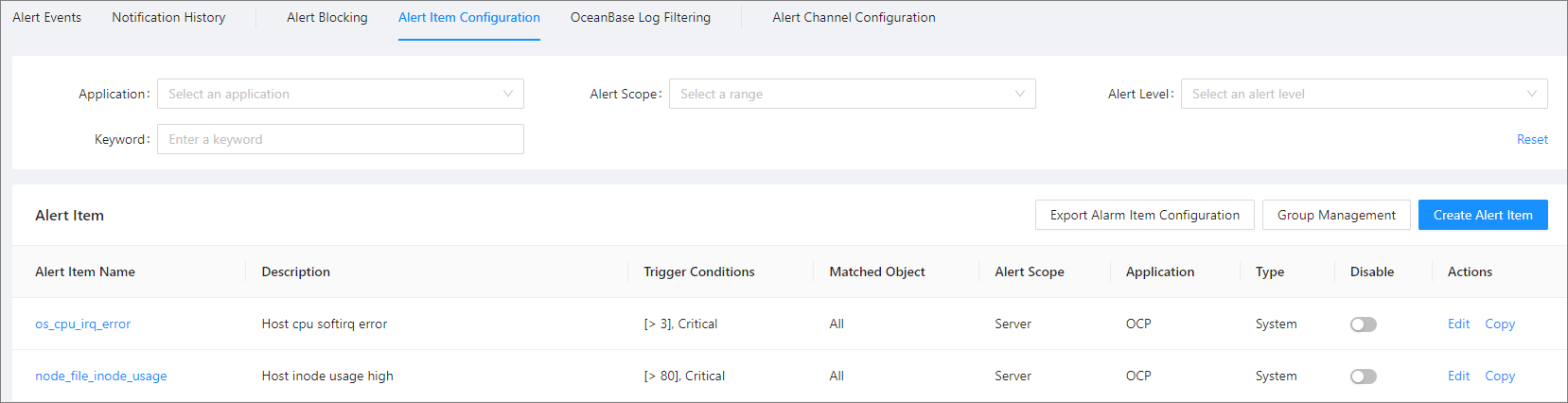Viewport: 1568px width, 403px height.
Task: Open Group Management
Action: pyautogui.click(x=1335, y=215)
